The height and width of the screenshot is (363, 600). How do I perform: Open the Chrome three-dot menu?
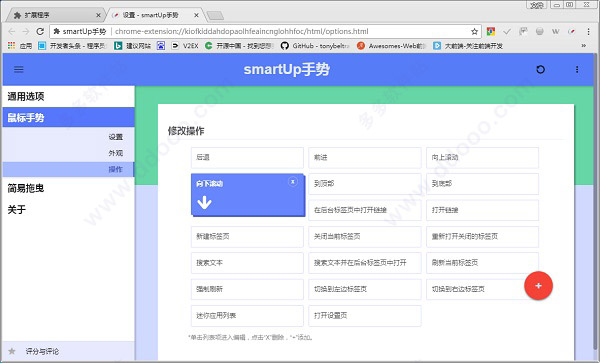(589, 31)
